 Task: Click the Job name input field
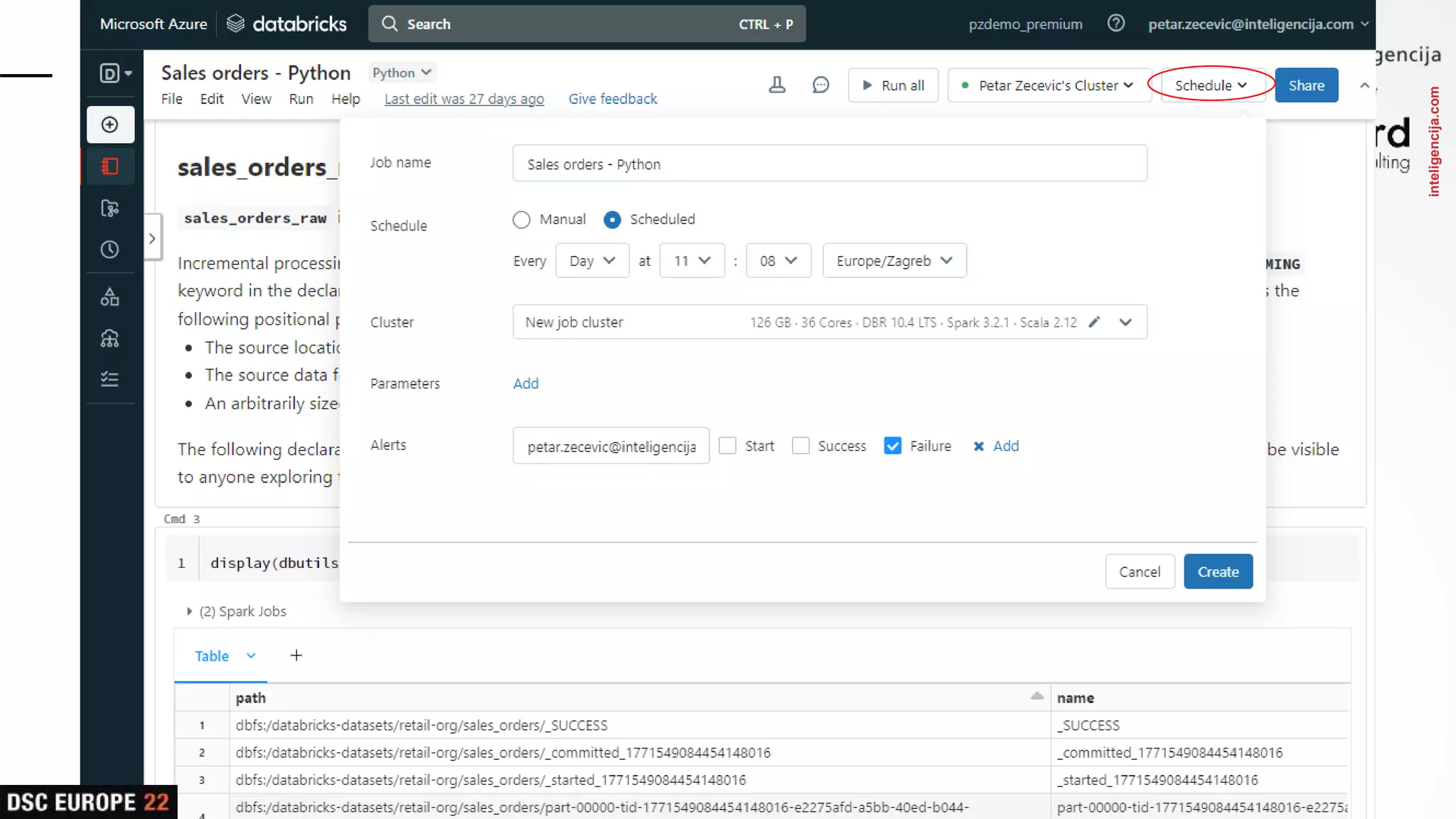[x=829, y=164]
